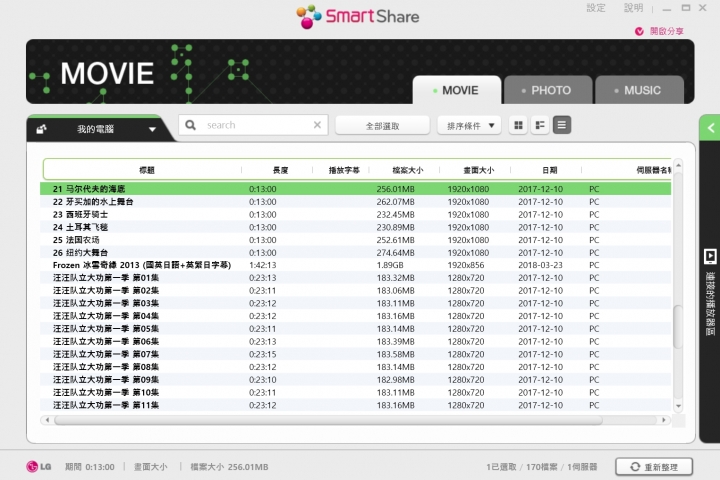
Task: Sort by the 日期 column header
Action: click(x=549, y=170)
